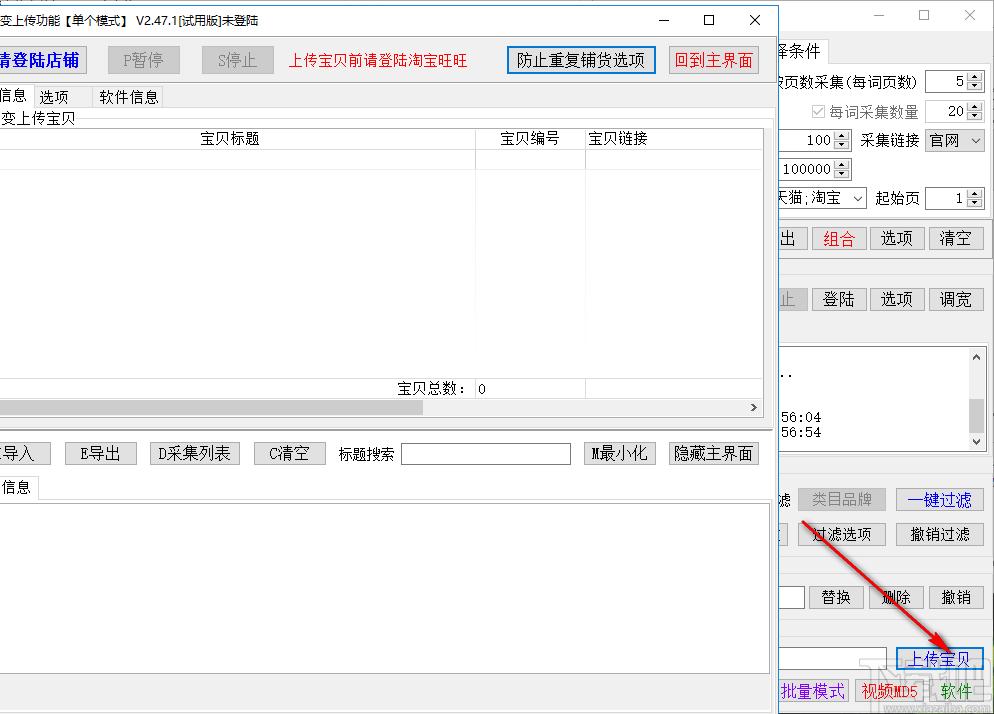
Task: Click the 登陆 button in main window
Action: click(x=839, y=299)
